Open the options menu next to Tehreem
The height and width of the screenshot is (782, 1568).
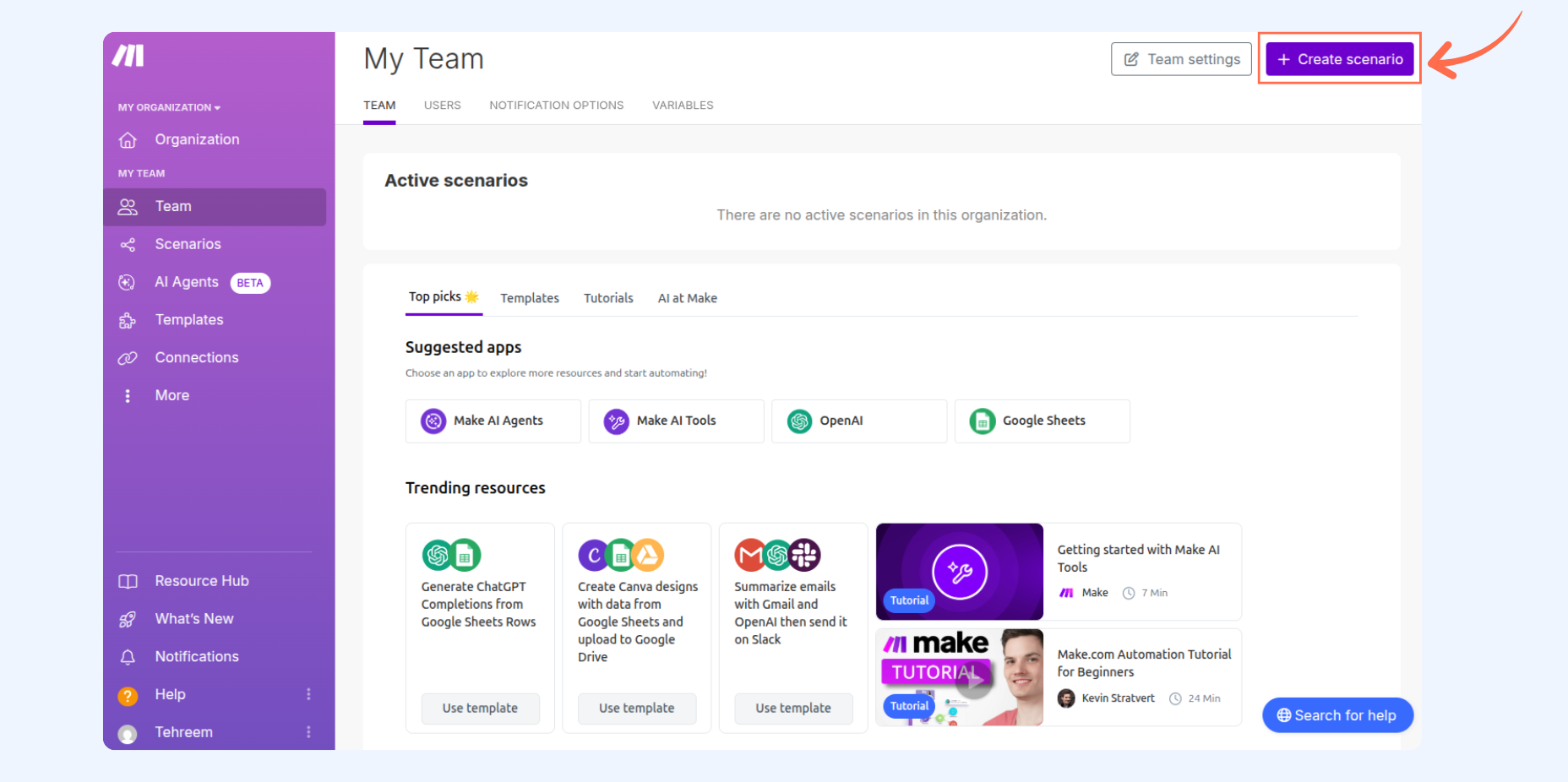tap(308, 732)
